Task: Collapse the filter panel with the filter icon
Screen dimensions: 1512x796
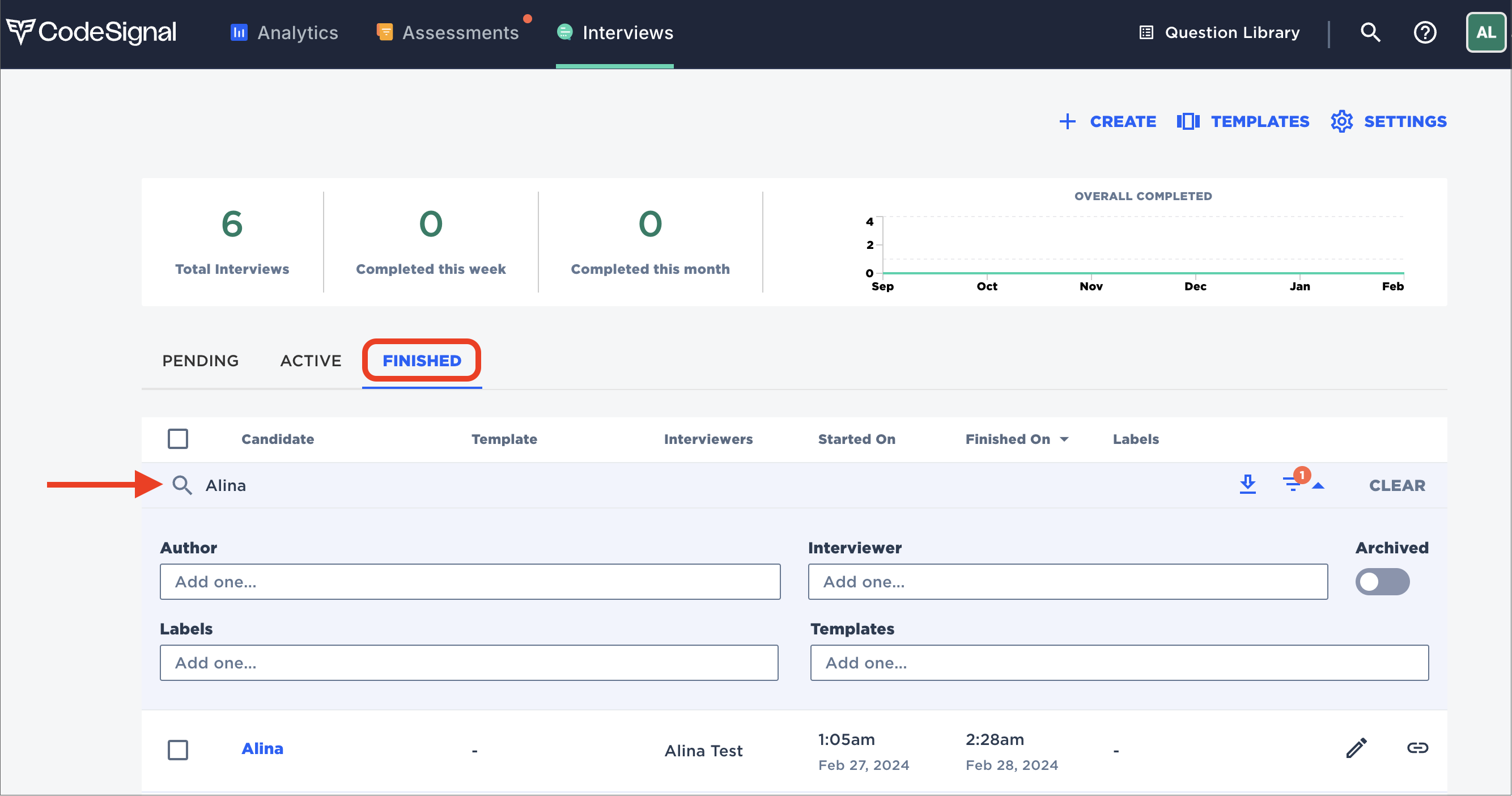Action: pos(1293,484)
